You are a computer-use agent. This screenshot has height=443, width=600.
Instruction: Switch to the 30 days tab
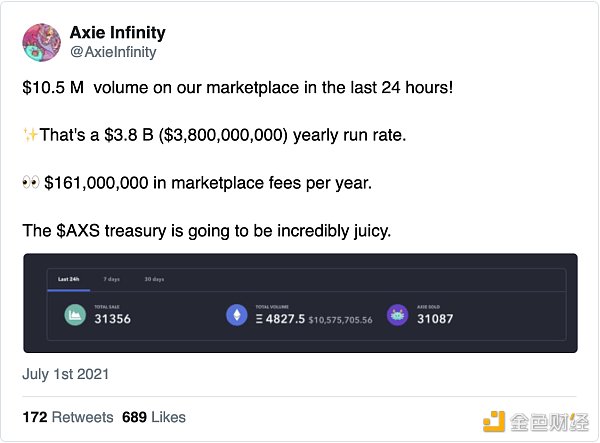point(154,280)
